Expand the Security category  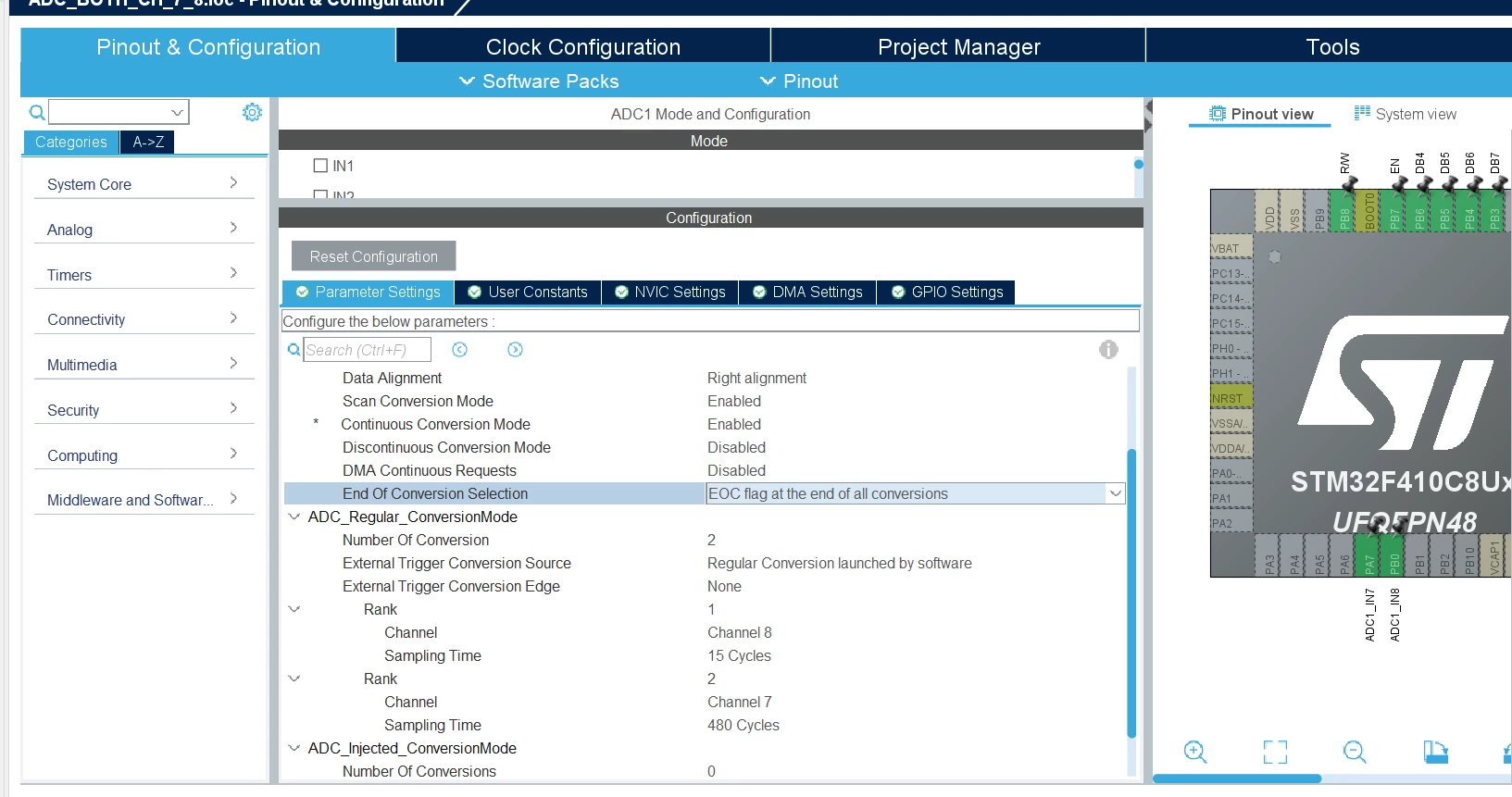[144, 410]
